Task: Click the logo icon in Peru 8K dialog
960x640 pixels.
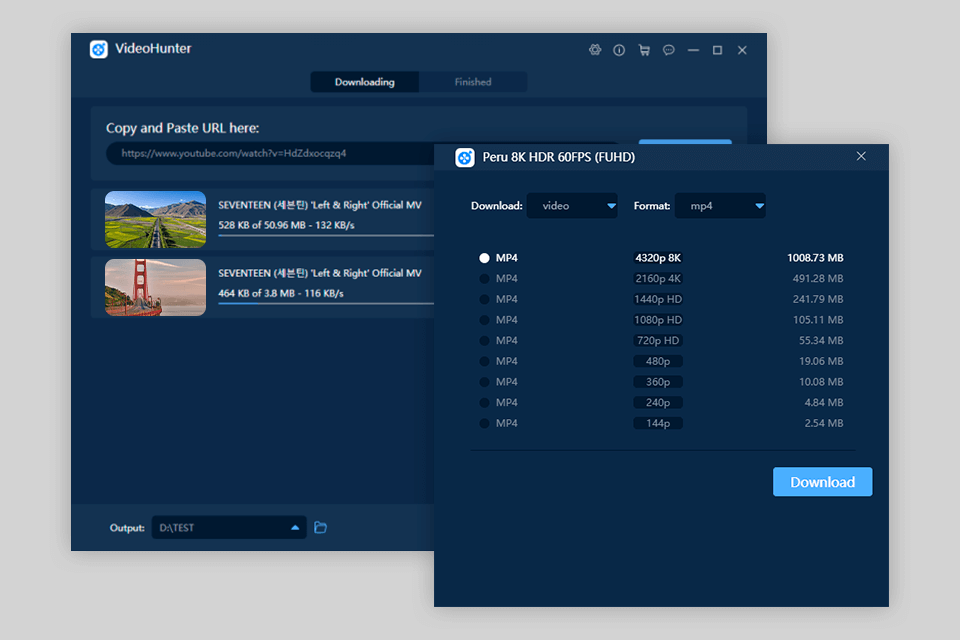Action: point(464,157)
